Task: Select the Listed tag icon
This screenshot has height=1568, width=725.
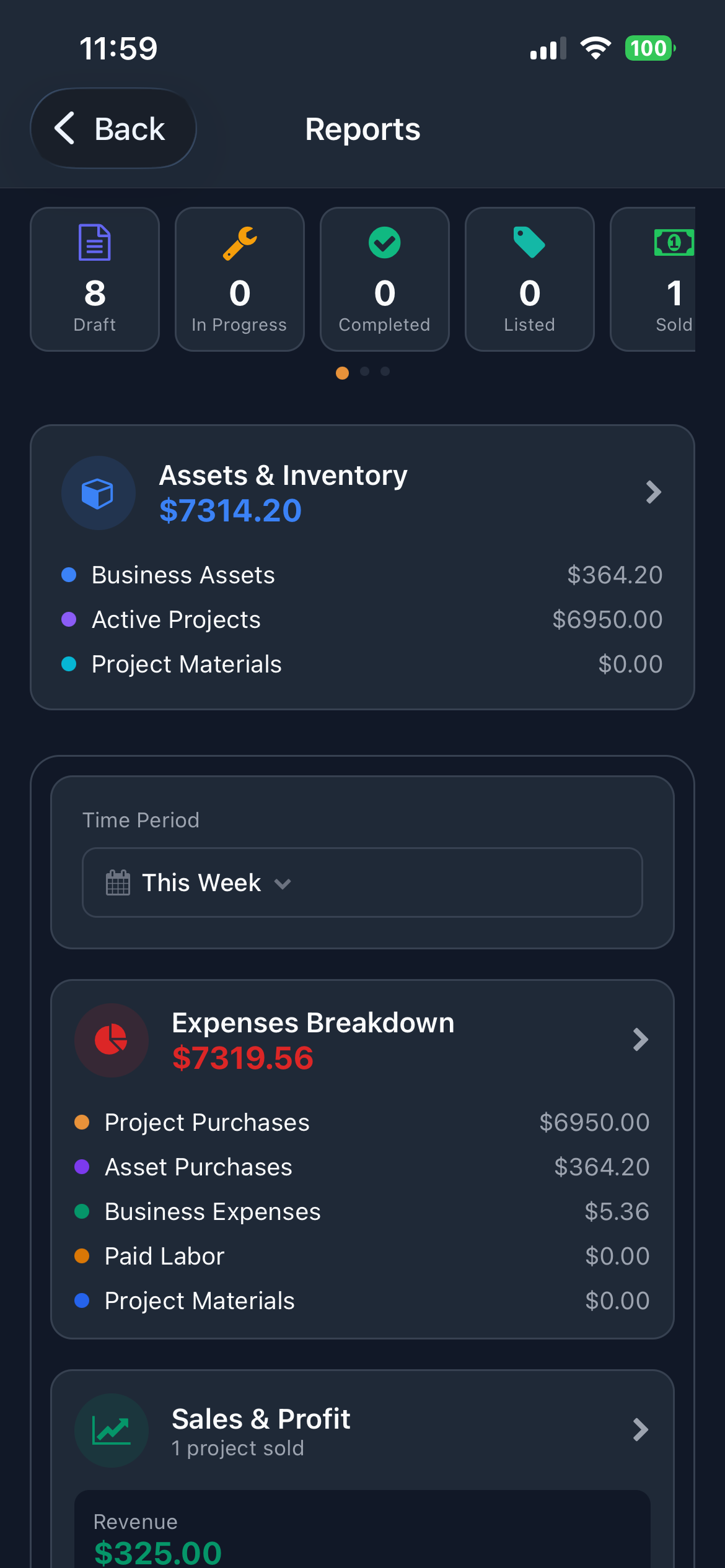Action: point(529,242)
